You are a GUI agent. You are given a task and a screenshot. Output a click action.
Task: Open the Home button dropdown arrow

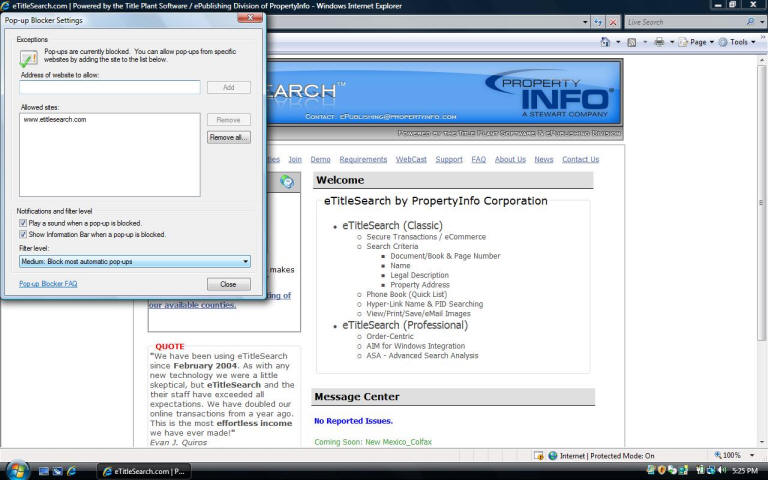pyautogui.click(x=618, y=42)
